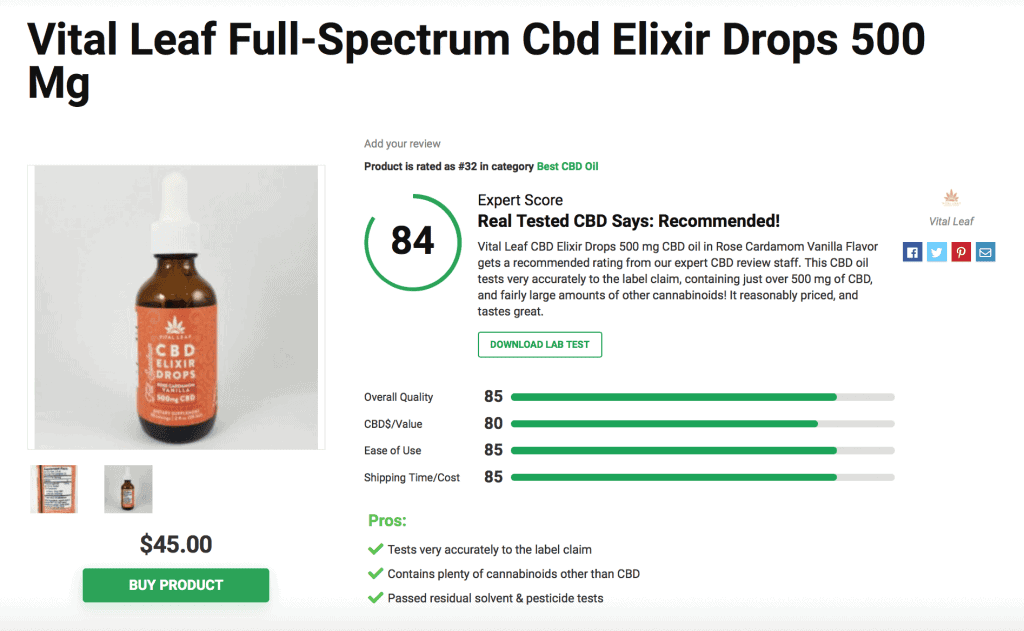Pin the product to Pinterest
1024x631 pixels.
[961, 251]
